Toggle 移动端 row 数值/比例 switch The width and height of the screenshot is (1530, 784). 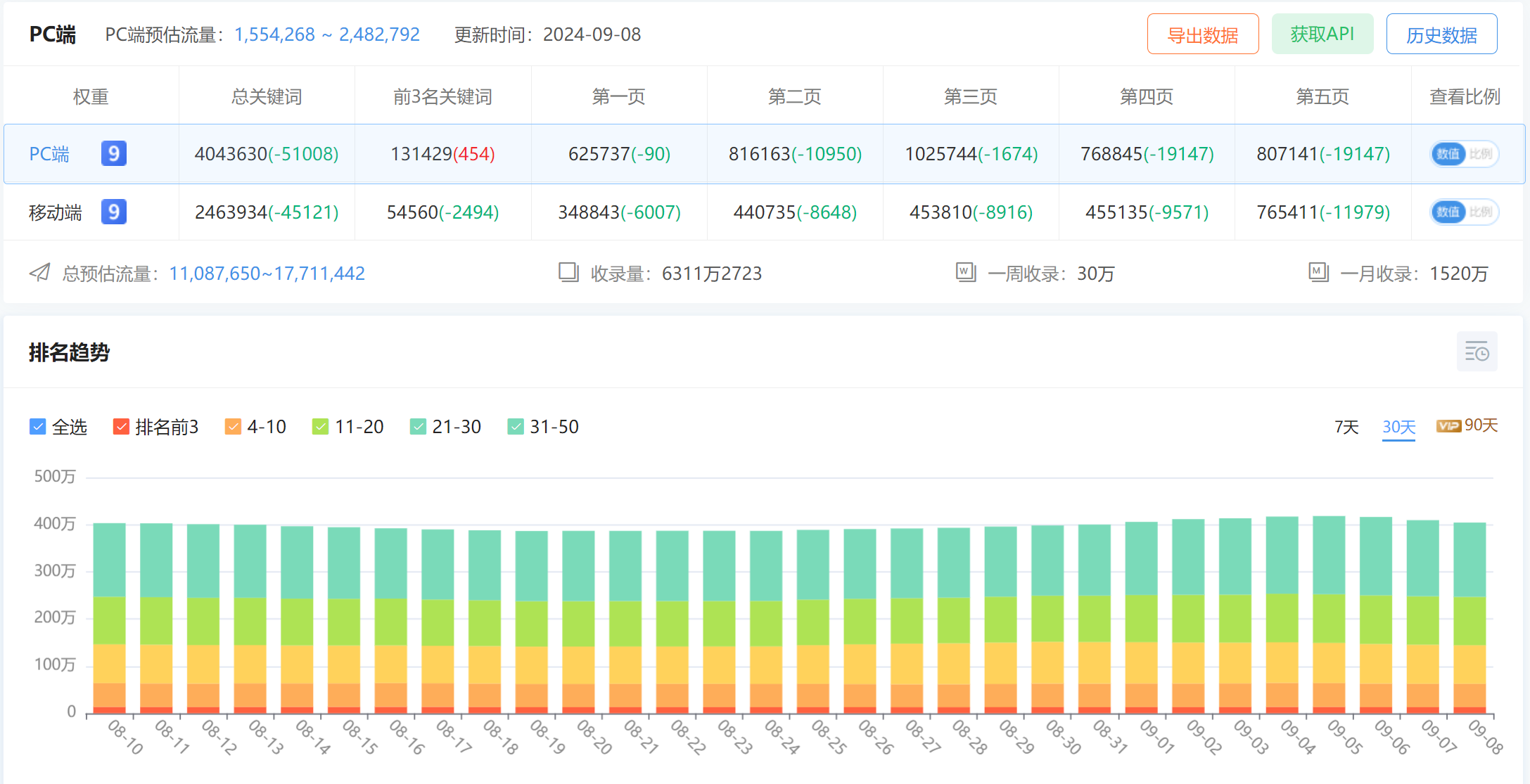[x=1465, y=212]
